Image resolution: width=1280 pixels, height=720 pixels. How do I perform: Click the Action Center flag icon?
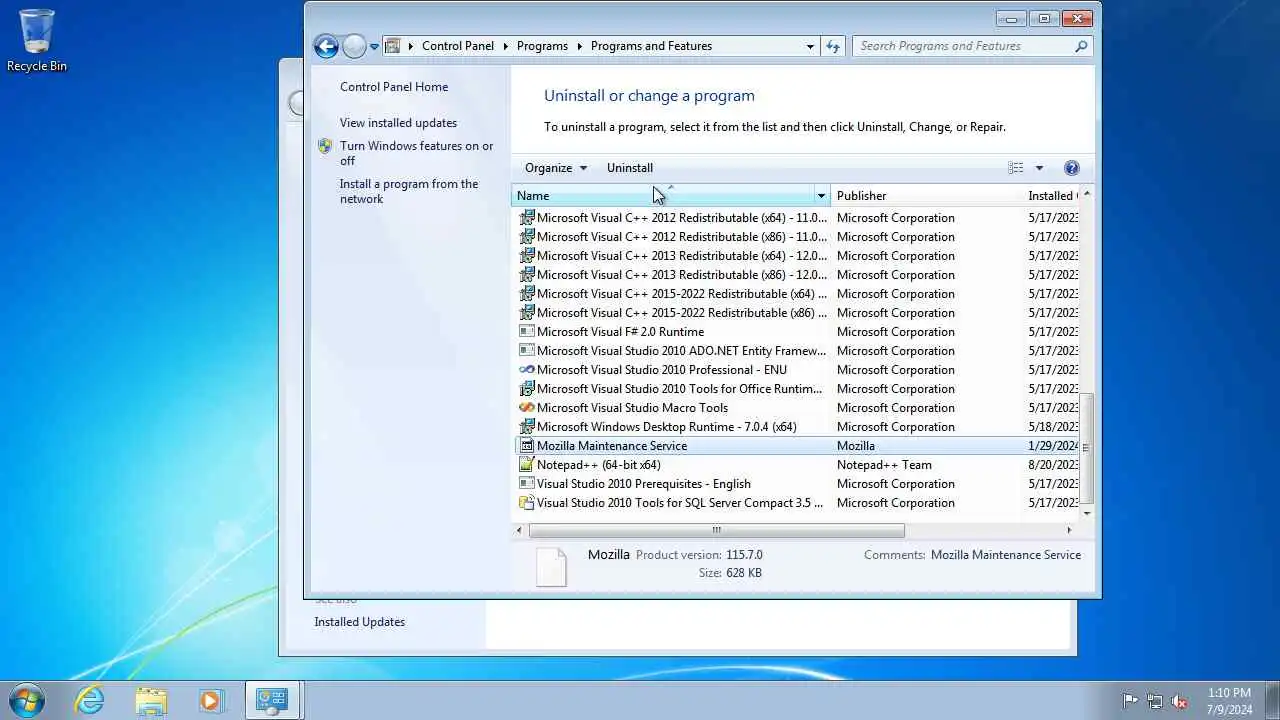[x=1130, y=701]
